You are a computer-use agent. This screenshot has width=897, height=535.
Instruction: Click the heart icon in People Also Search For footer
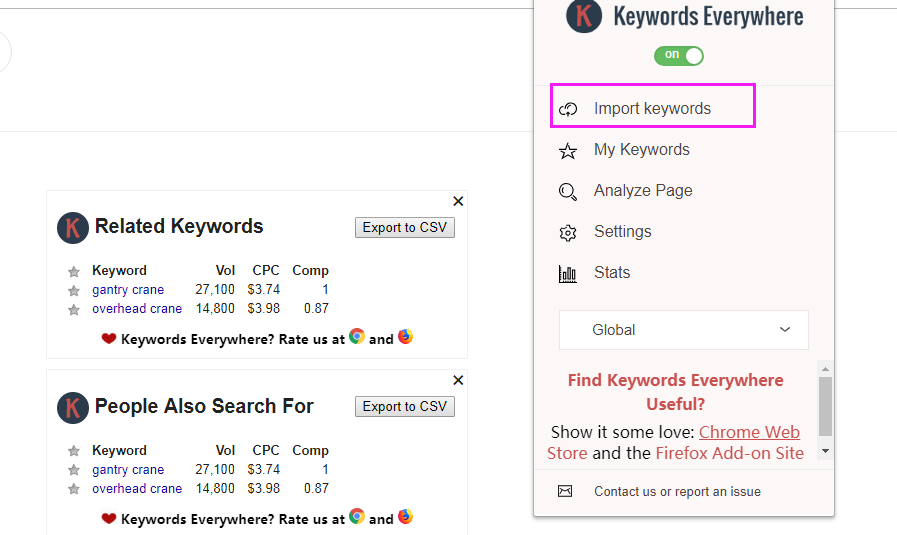point(109,518)
